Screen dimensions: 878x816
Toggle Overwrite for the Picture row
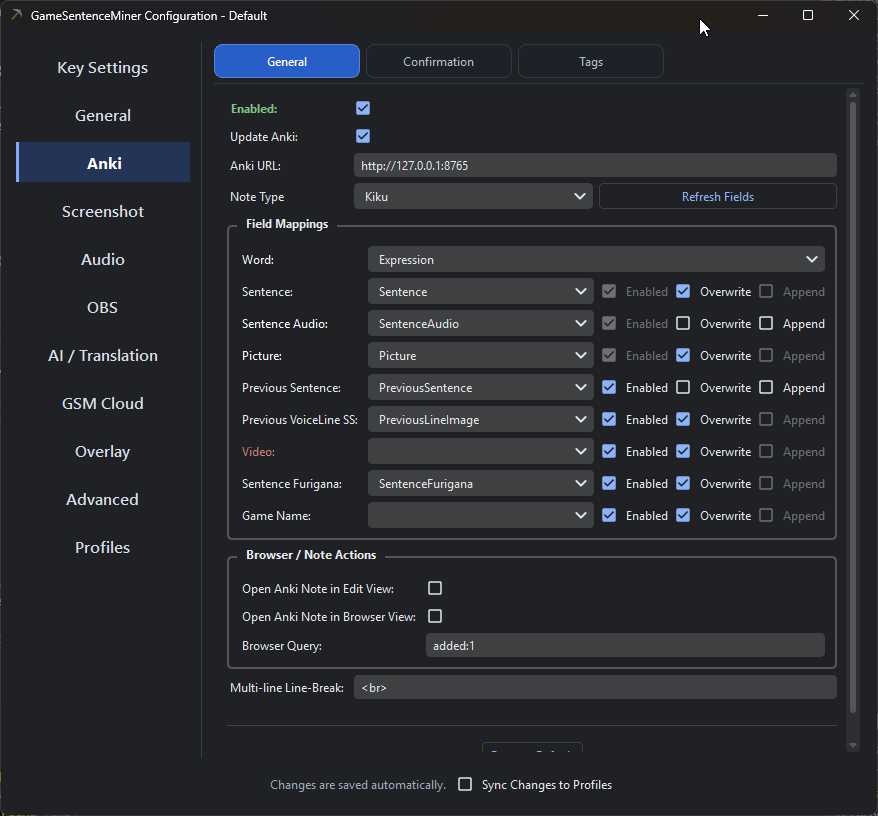click(683, 355)
